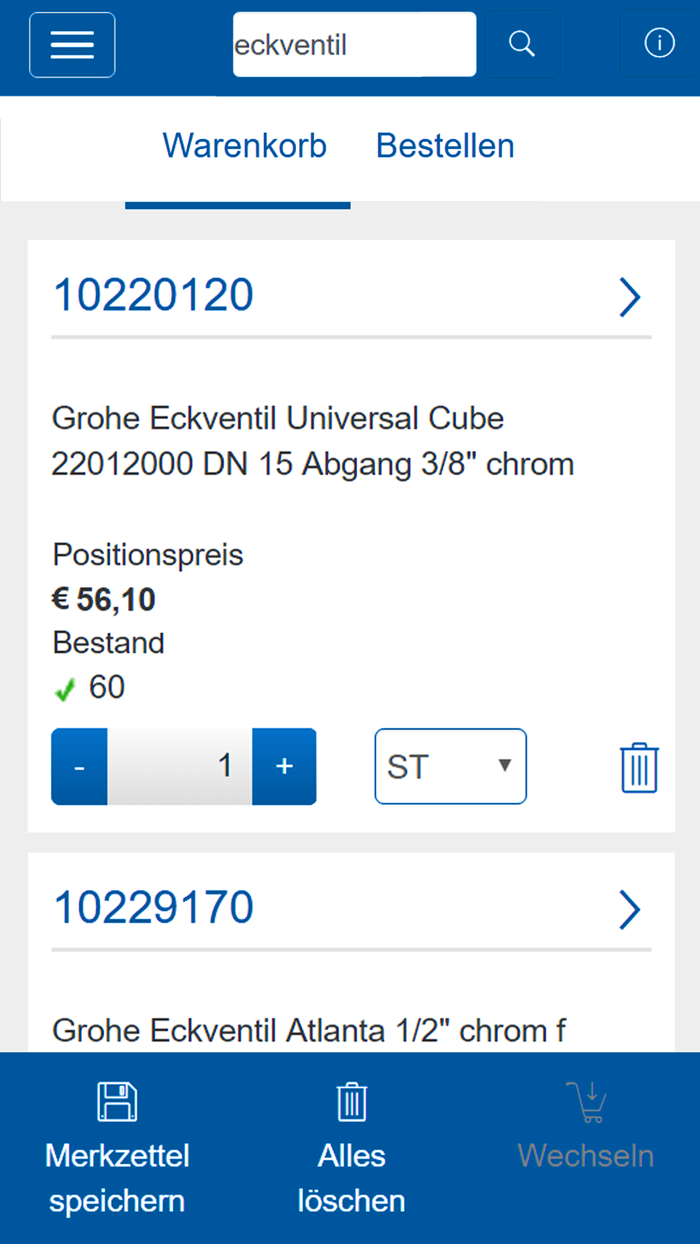700x1244 pixels.
Task: Open article number 10220120 link
Action: 153,296
